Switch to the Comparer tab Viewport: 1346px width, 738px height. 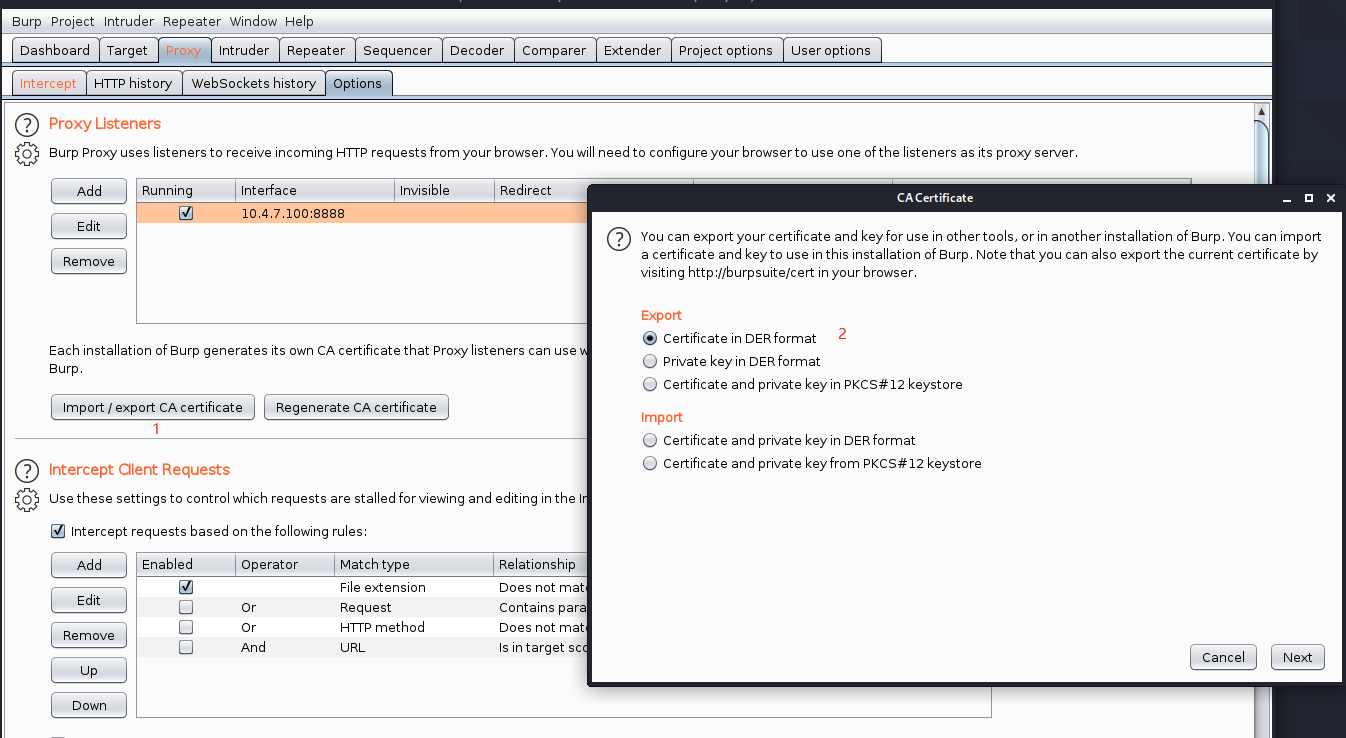click(x=555, y=50)
